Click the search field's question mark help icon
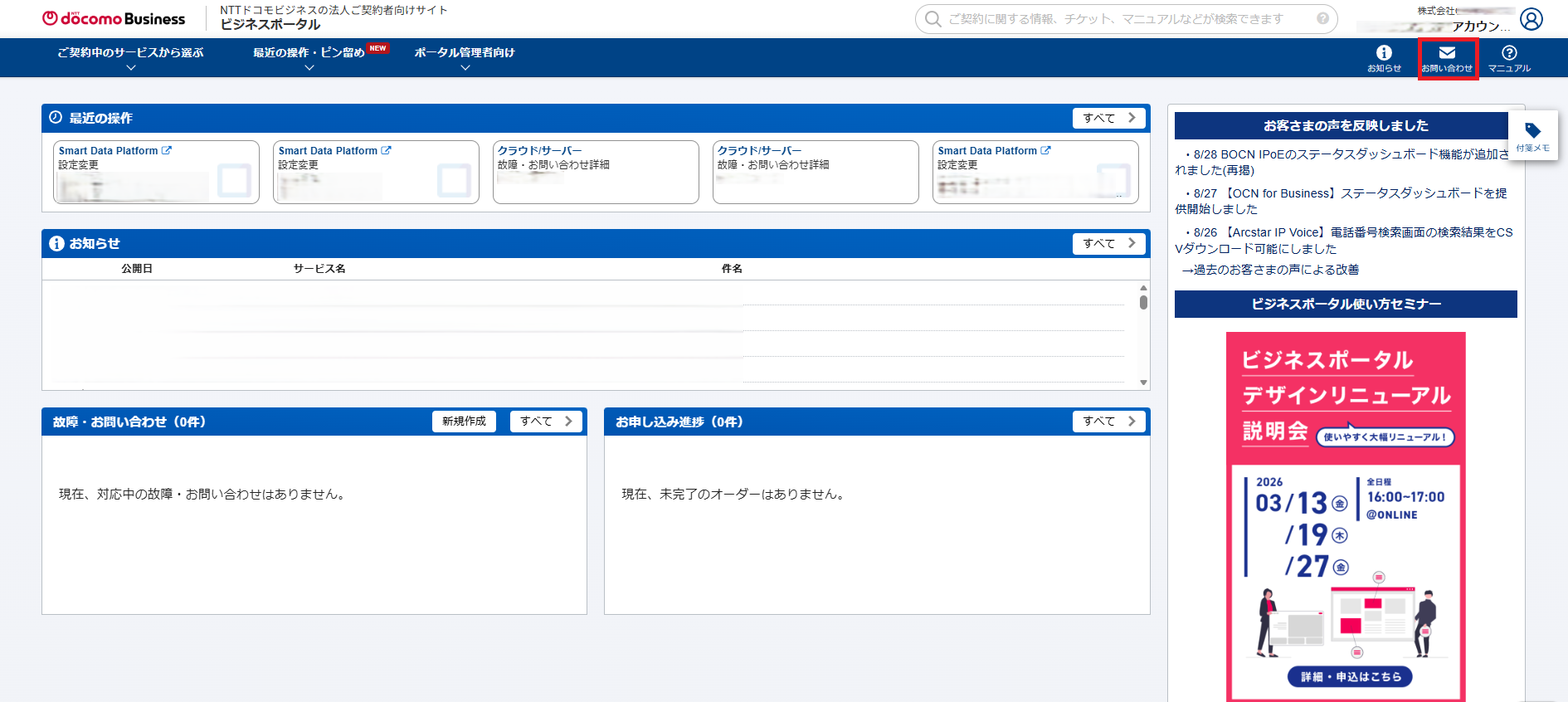 (1322, 18)
